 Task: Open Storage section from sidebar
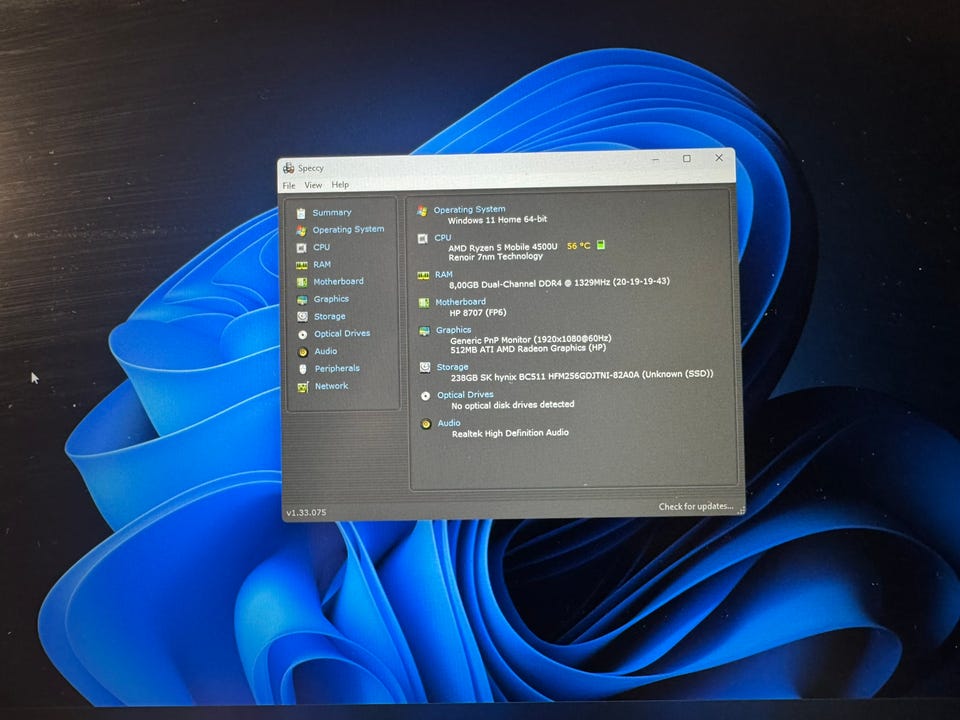click(x=330, y=317)
